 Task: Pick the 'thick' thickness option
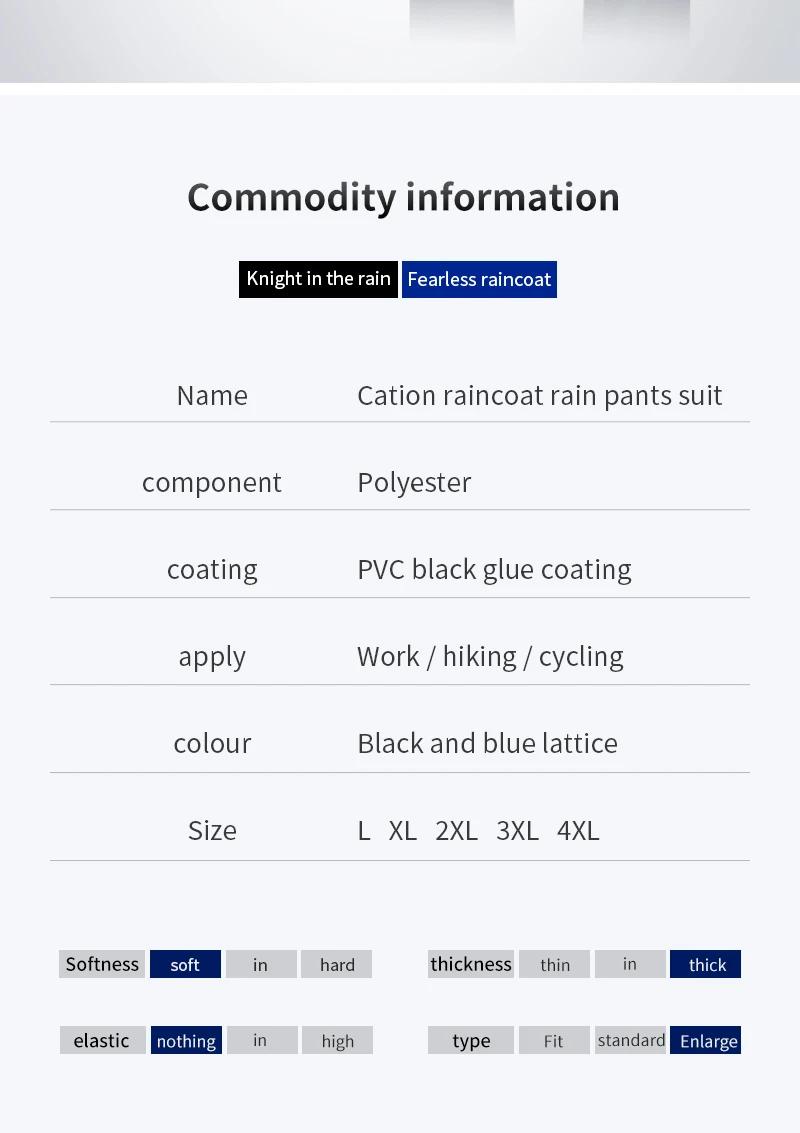[x=705, y=964]
